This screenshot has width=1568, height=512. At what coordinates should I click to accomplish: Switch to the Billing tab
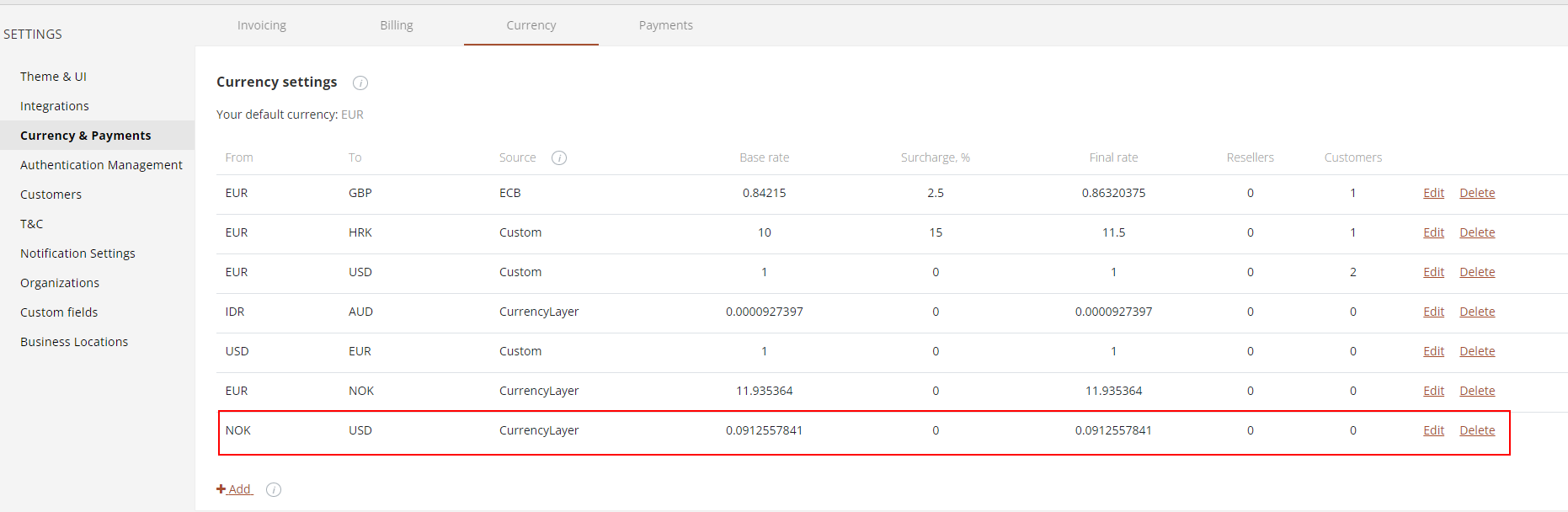(x=397, y=25)
